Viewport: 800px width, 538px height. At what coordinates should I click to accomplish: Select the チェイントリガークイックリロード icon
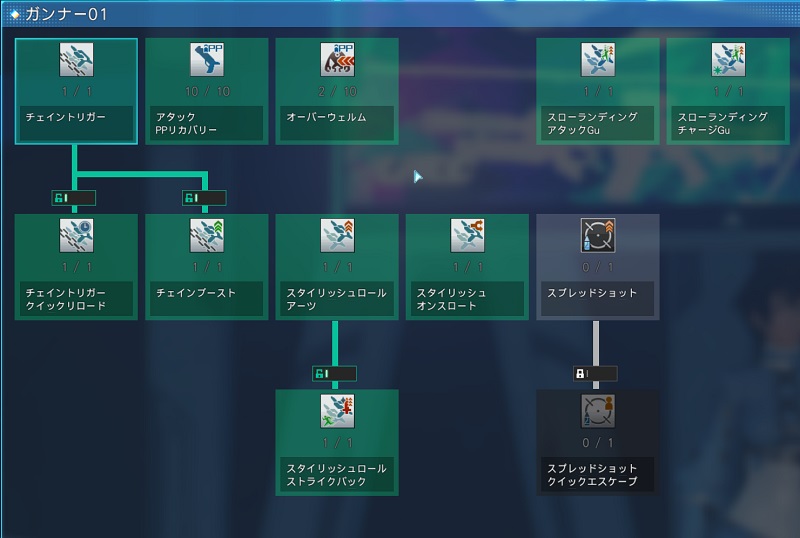pos(76,235)
